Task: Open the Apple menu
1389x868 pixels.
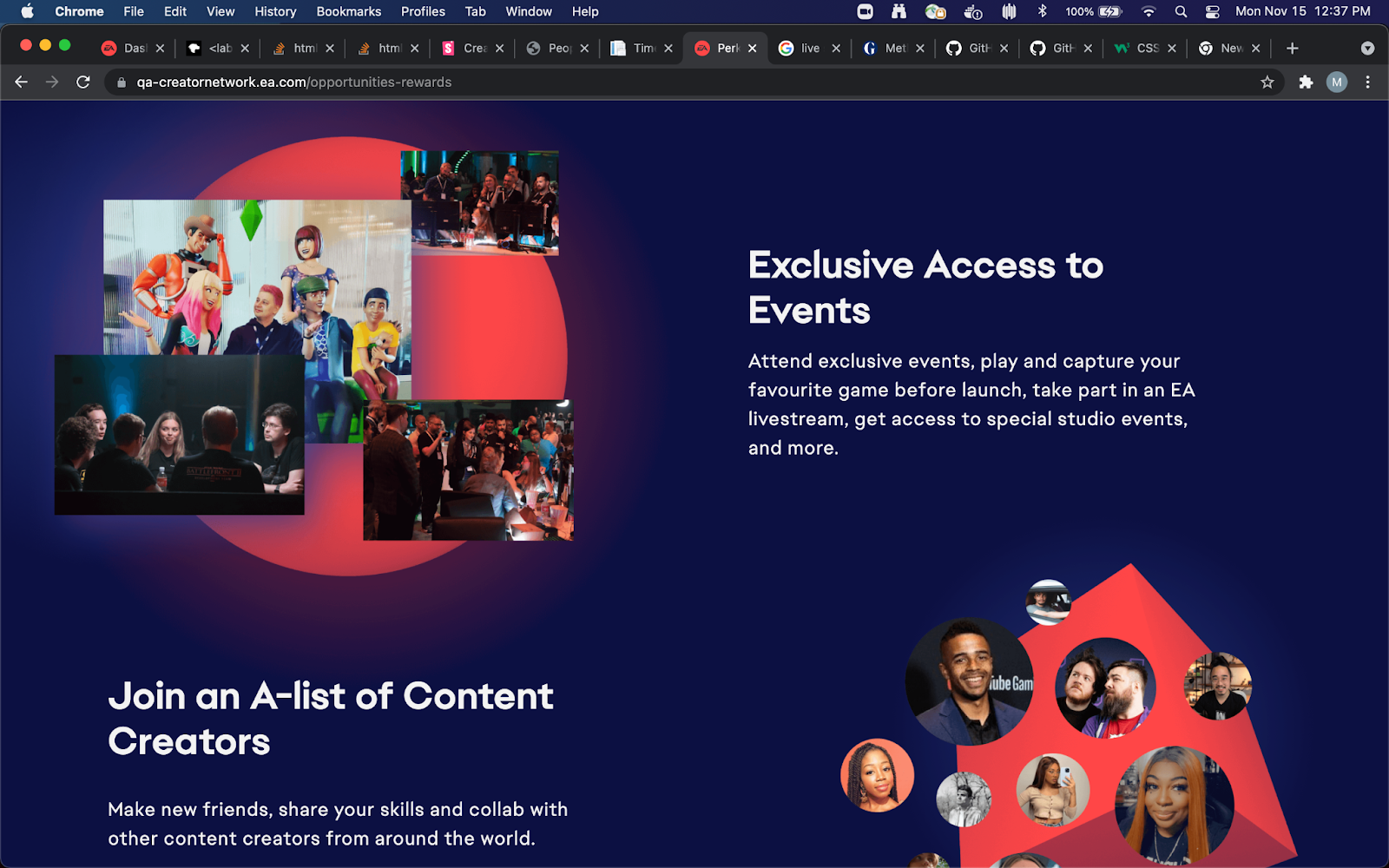Action: pos(27,11)
